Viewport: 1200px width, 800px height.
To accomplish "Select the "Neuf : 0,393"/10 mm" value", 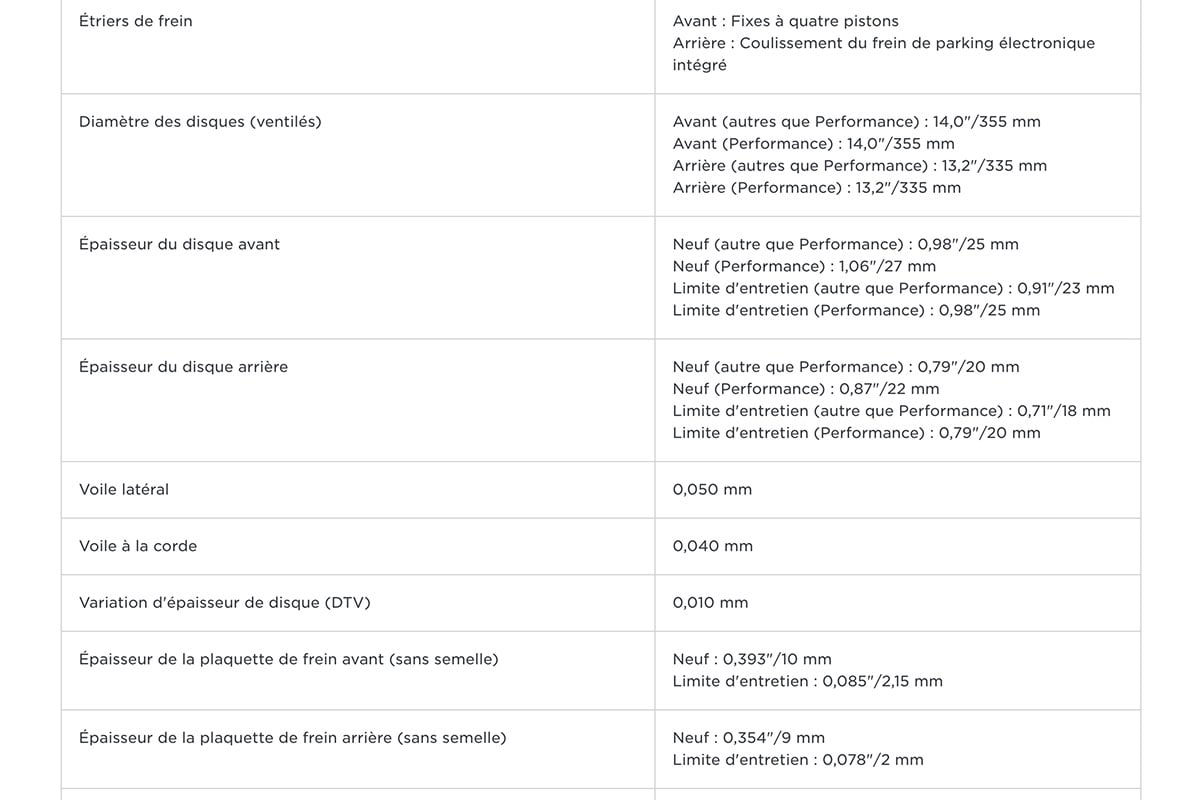I will click(752, 660).
